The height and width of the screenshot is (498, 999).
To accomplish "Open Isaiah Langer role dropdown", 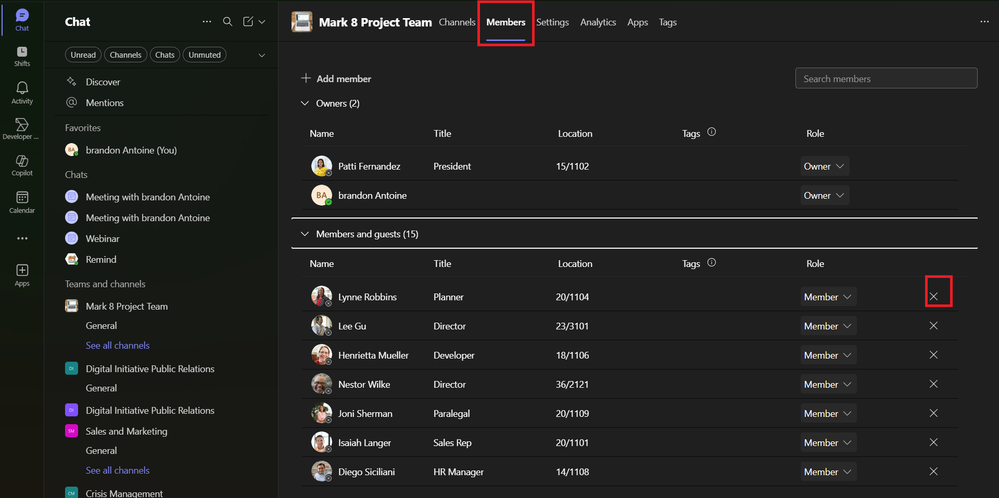I will coord(828,443).
